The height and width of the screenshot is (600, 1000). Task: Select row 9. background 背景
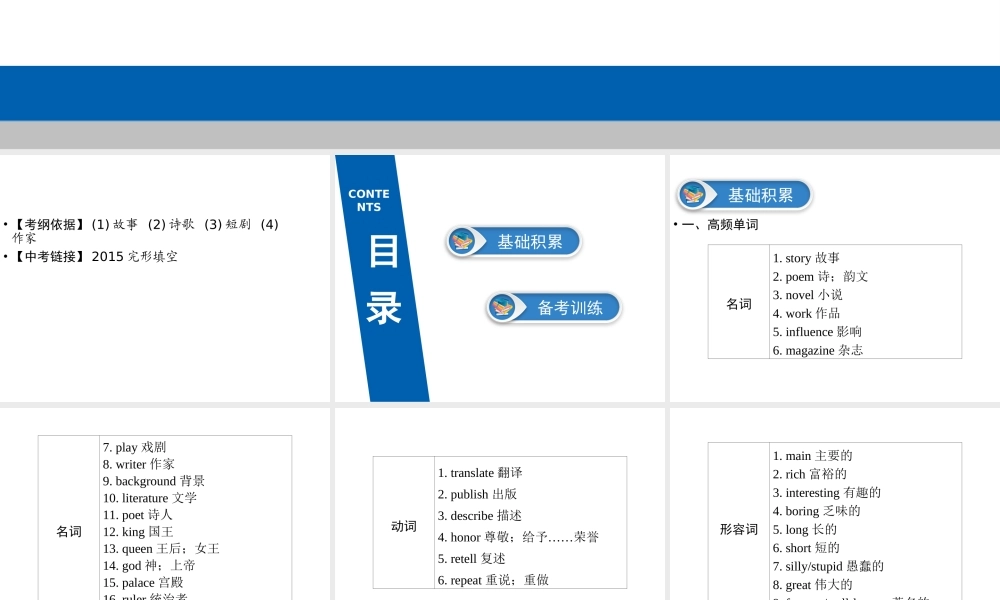[x=154, y=481]
